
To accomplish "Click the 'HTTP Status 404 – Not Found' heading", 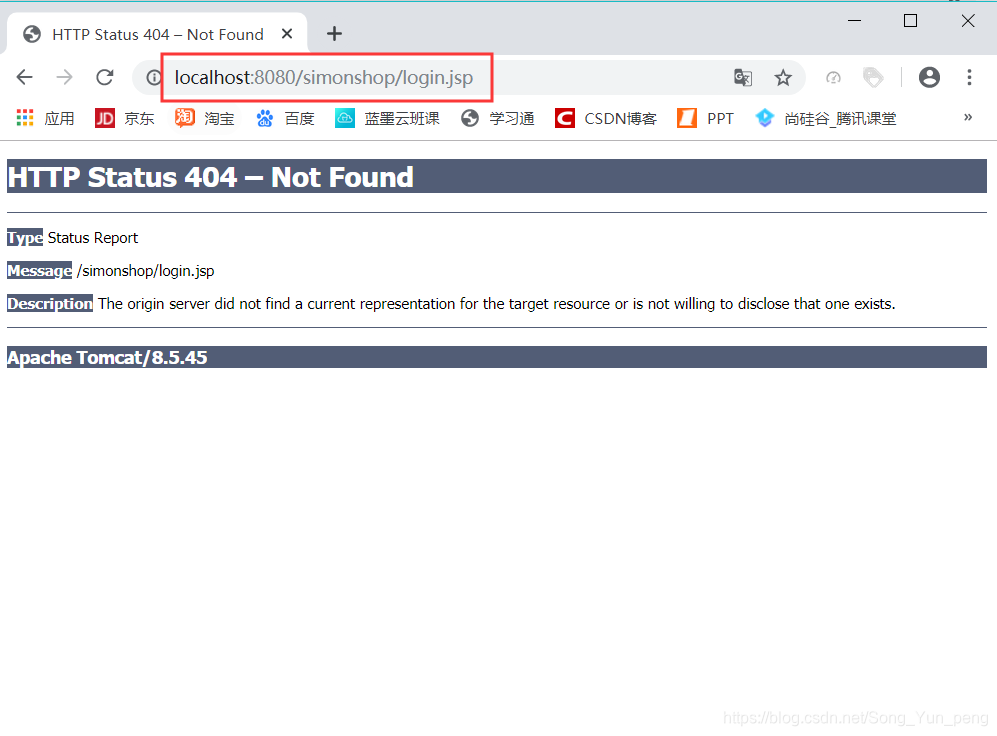I will click(210, 177).
